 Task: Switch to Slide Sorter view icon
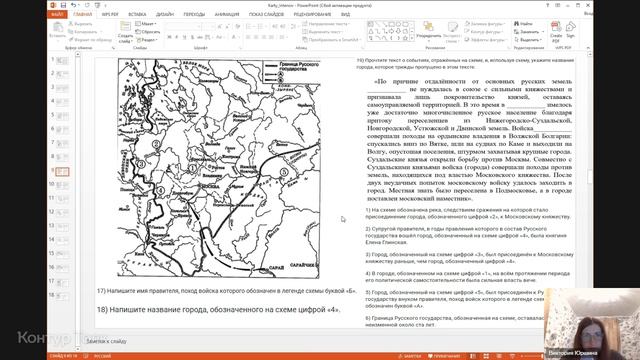point(486,356)
